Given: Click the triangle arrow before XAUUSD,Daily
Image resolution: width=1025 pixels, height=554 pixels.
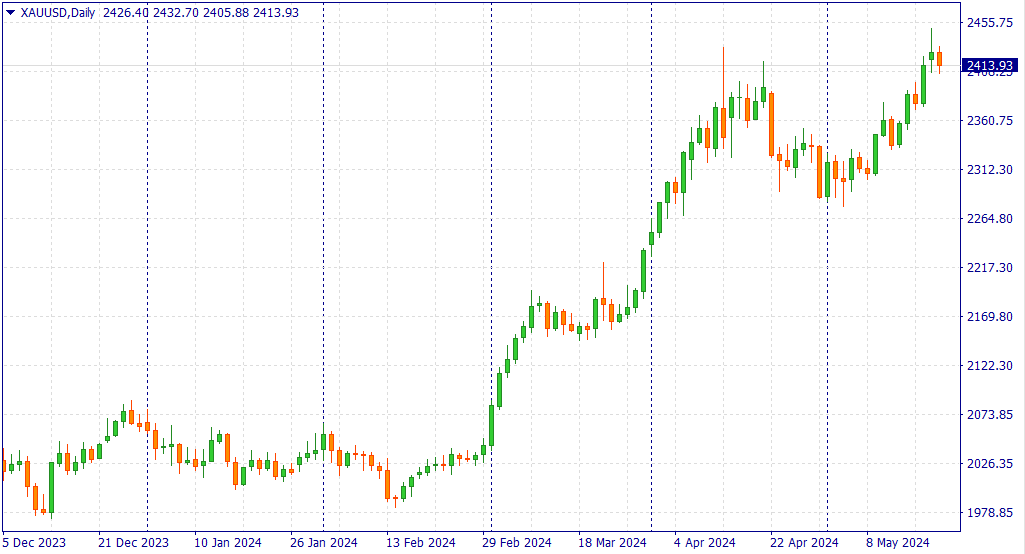Looking at the screenshot, I should click(x=10, y=12).
